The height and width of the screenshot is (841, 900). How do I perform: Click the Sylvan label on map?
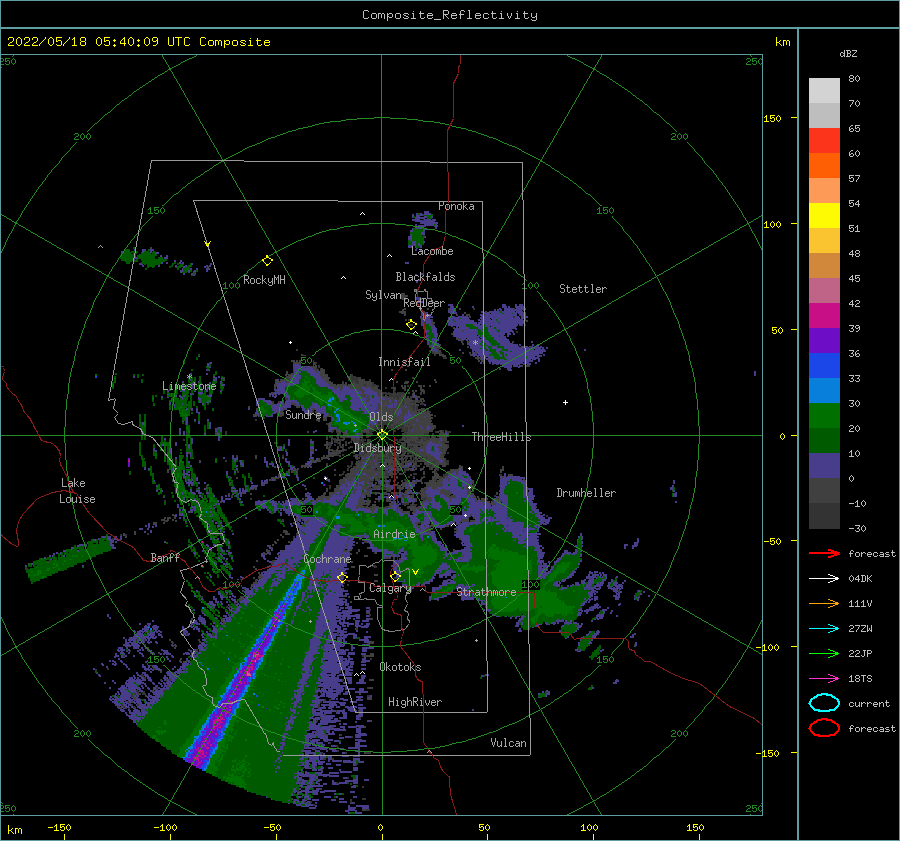click(x=383, y=295)
